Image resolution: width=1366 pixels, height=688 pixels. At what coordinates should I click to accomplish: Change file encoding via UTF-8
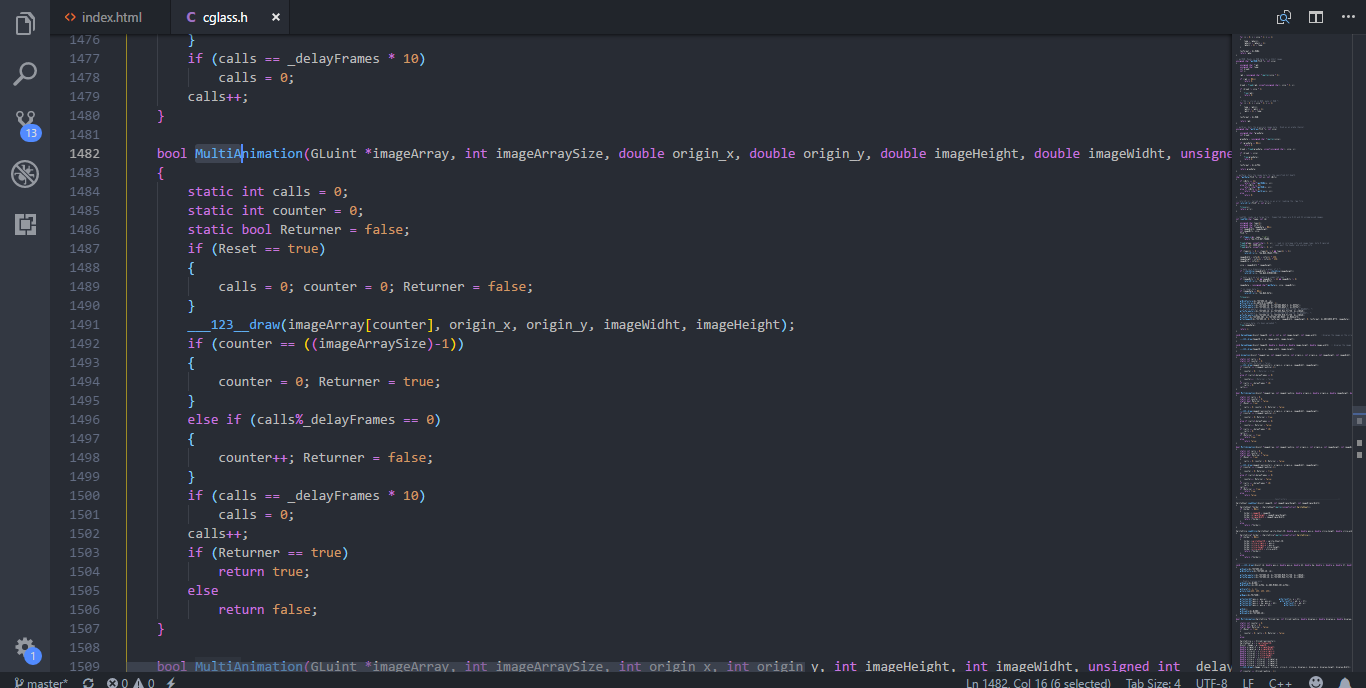(x=1211, y=683)
